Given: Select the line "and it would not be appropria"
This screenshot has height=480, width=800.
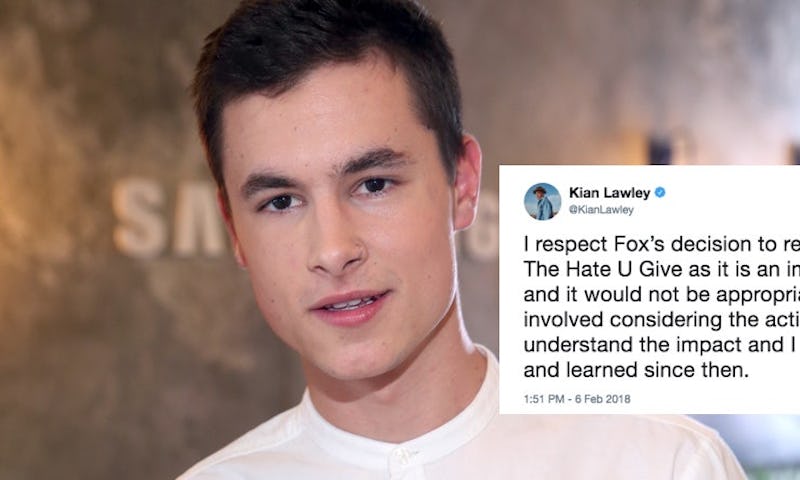Looking at the screenshot, I should pos(662,294).
